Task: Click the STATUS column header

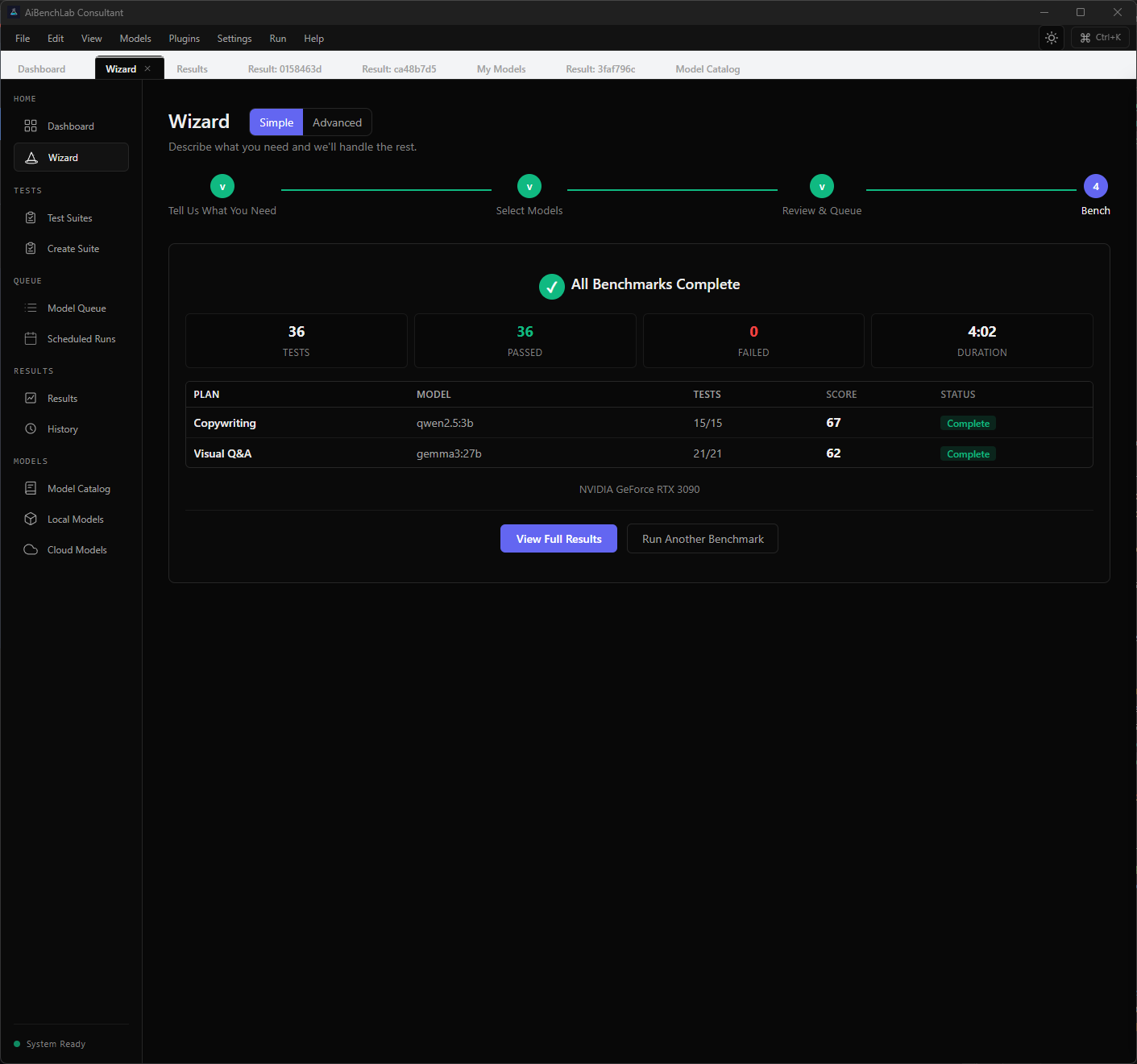Action: pos(957,395)
